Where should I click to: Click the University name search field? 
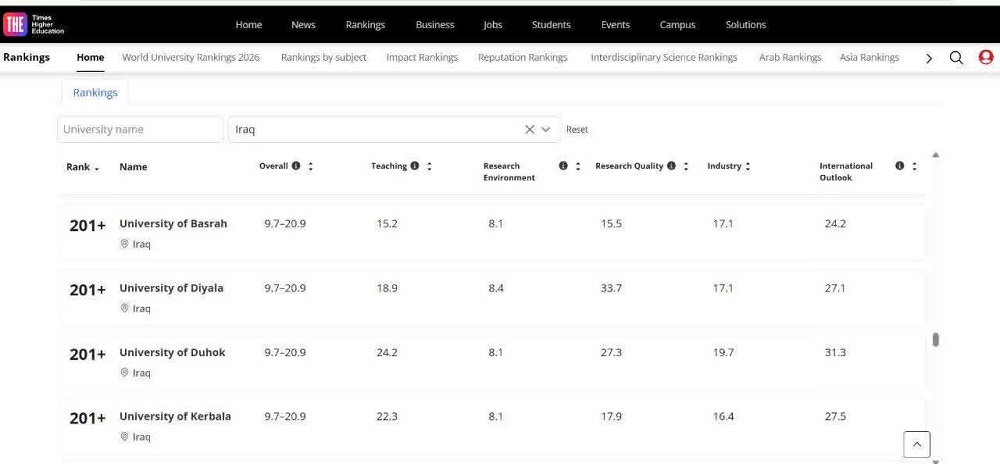point(140,130)
